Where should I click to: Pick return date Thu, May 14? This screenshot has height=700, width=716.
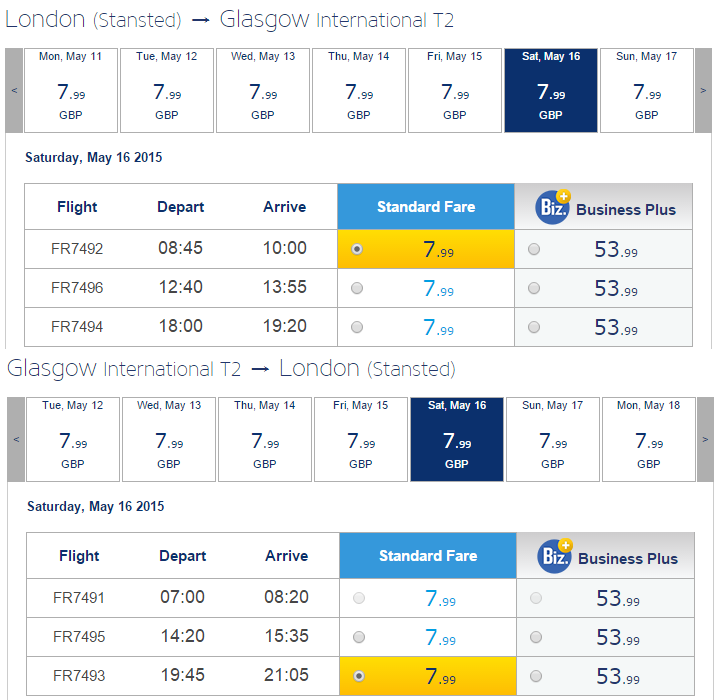tap(265, 439)
